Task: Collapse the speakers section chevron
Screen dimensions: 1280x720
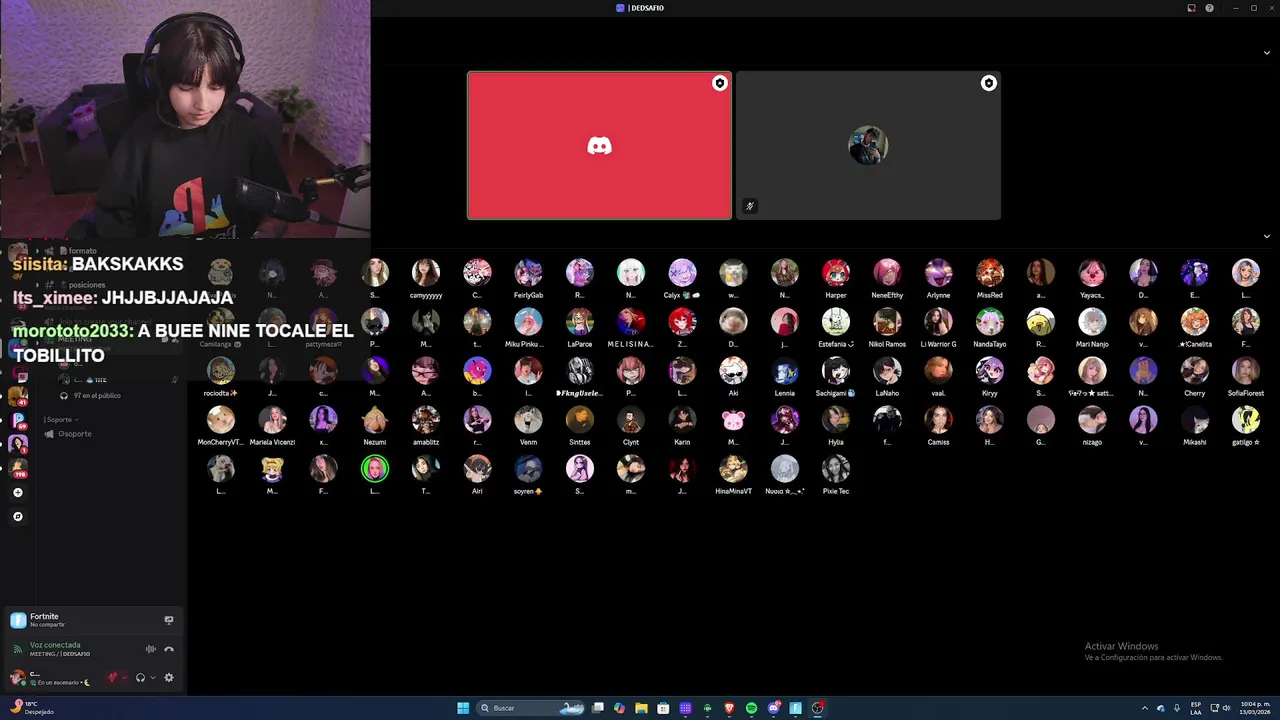Action: pos(1267,53)
